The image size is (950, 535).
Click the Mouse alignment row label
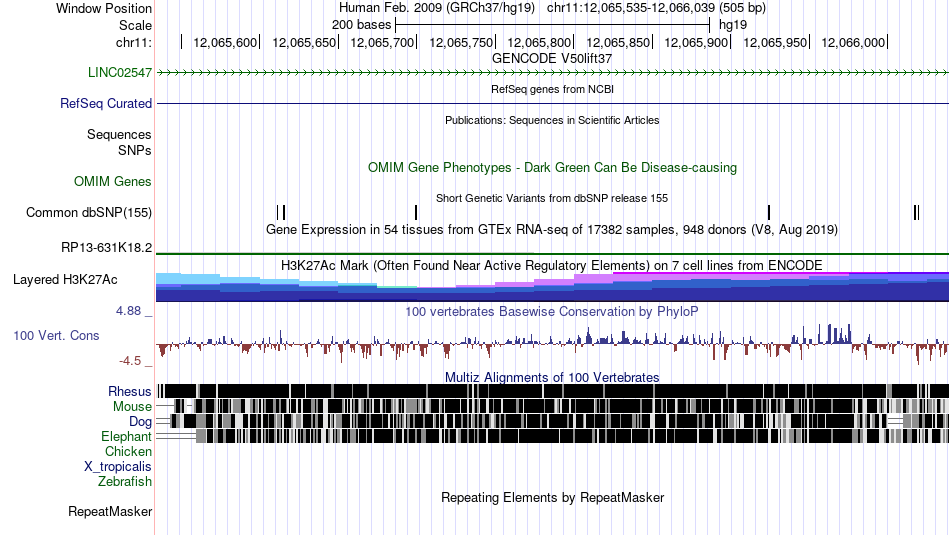pyautogui.click(x=131, y=407)
